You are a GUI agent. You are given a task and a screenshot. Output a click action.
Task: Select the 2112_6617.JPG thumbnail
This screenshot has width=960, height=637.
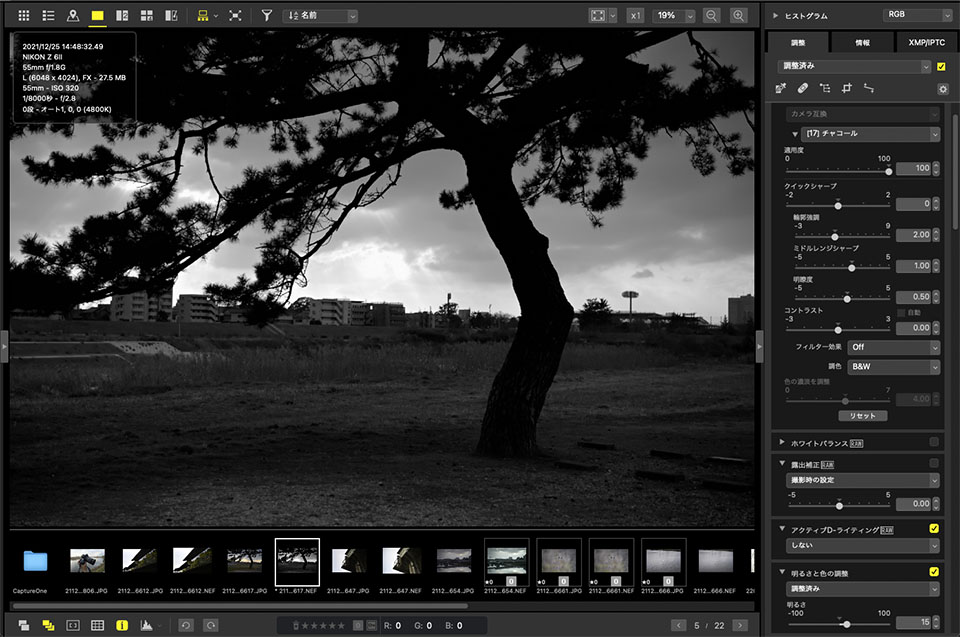point(244,561)
